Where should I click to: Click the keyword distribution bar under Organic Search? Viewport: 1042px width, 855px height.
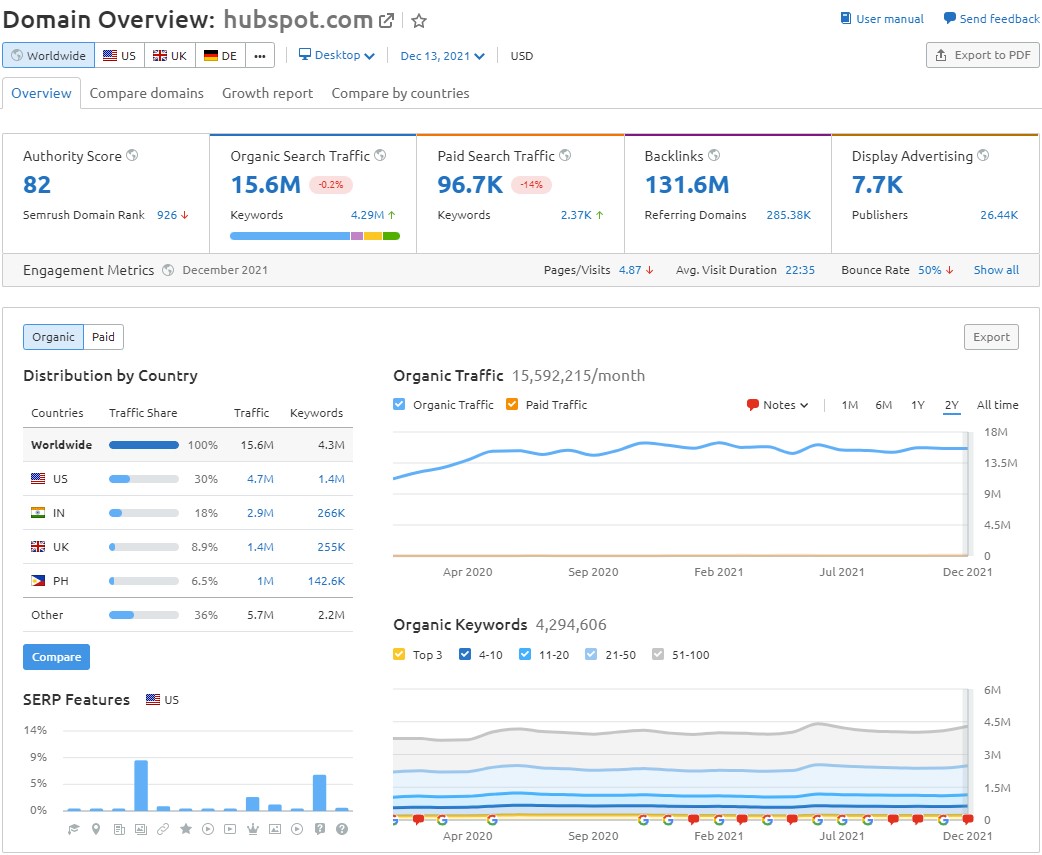coord(315,236)
